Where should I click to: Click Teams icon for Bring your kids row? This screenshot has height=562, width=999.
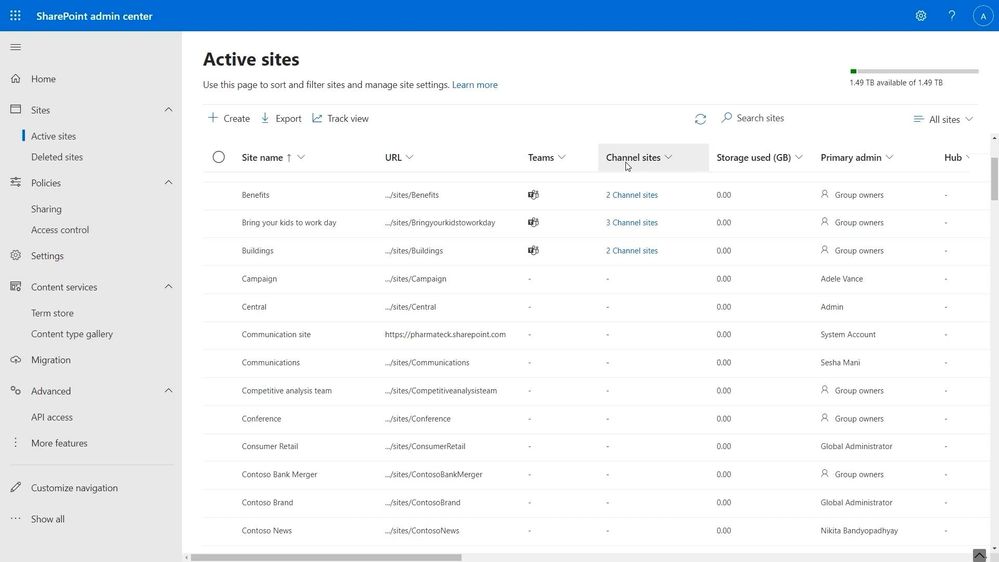(533, 222)
